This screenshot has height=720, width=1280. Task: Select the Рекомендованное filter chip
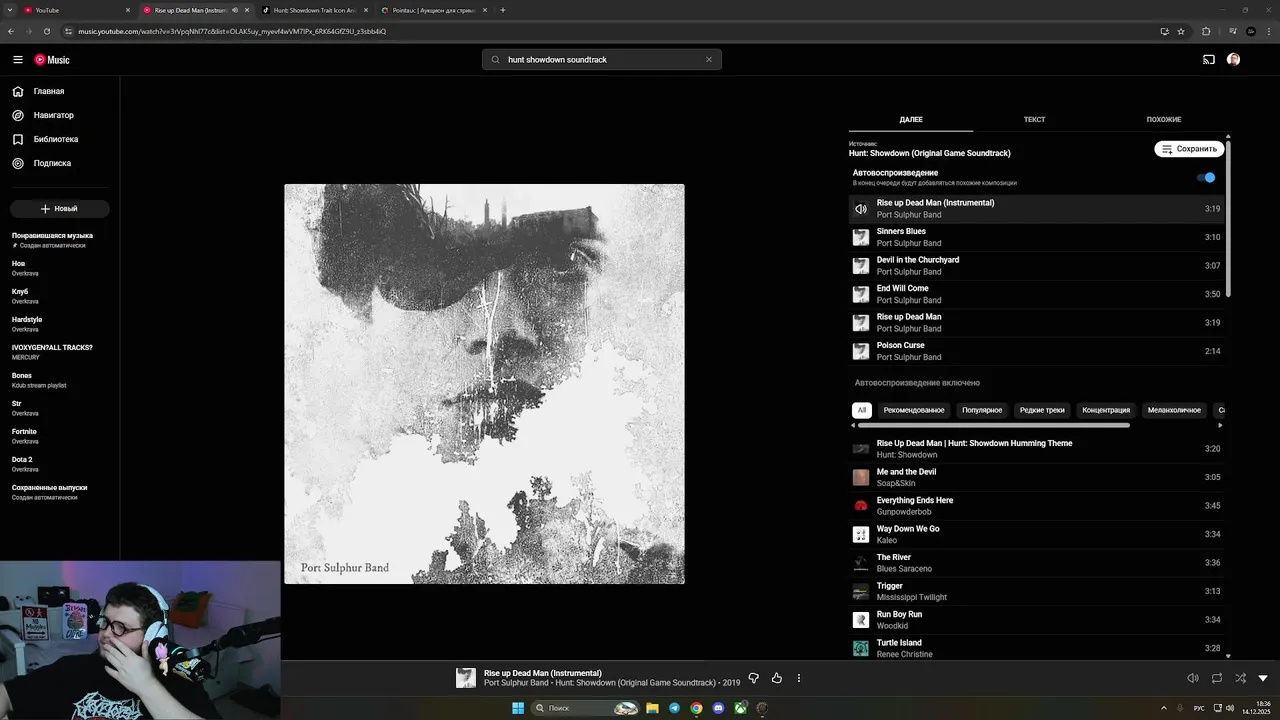914,410
